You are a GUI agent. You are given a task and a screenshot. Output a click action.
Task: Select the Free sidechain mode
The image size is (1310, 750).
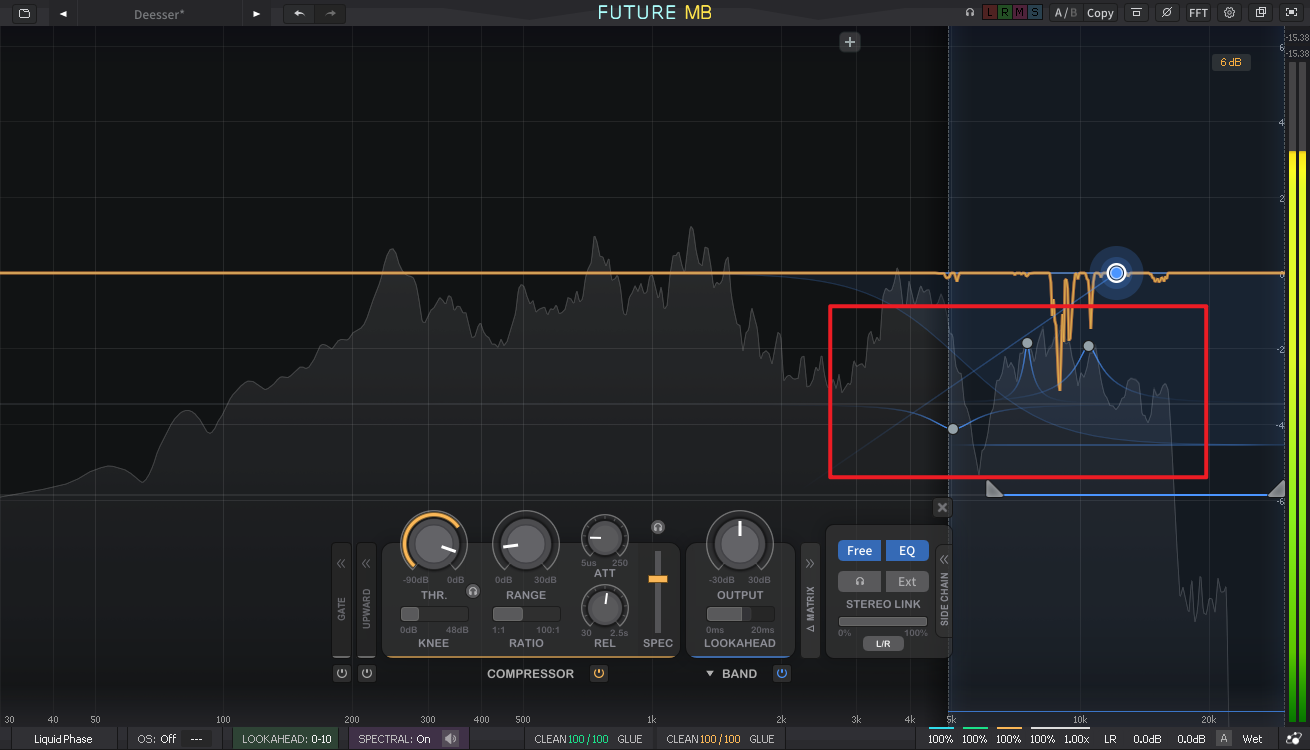pos(859,550)
